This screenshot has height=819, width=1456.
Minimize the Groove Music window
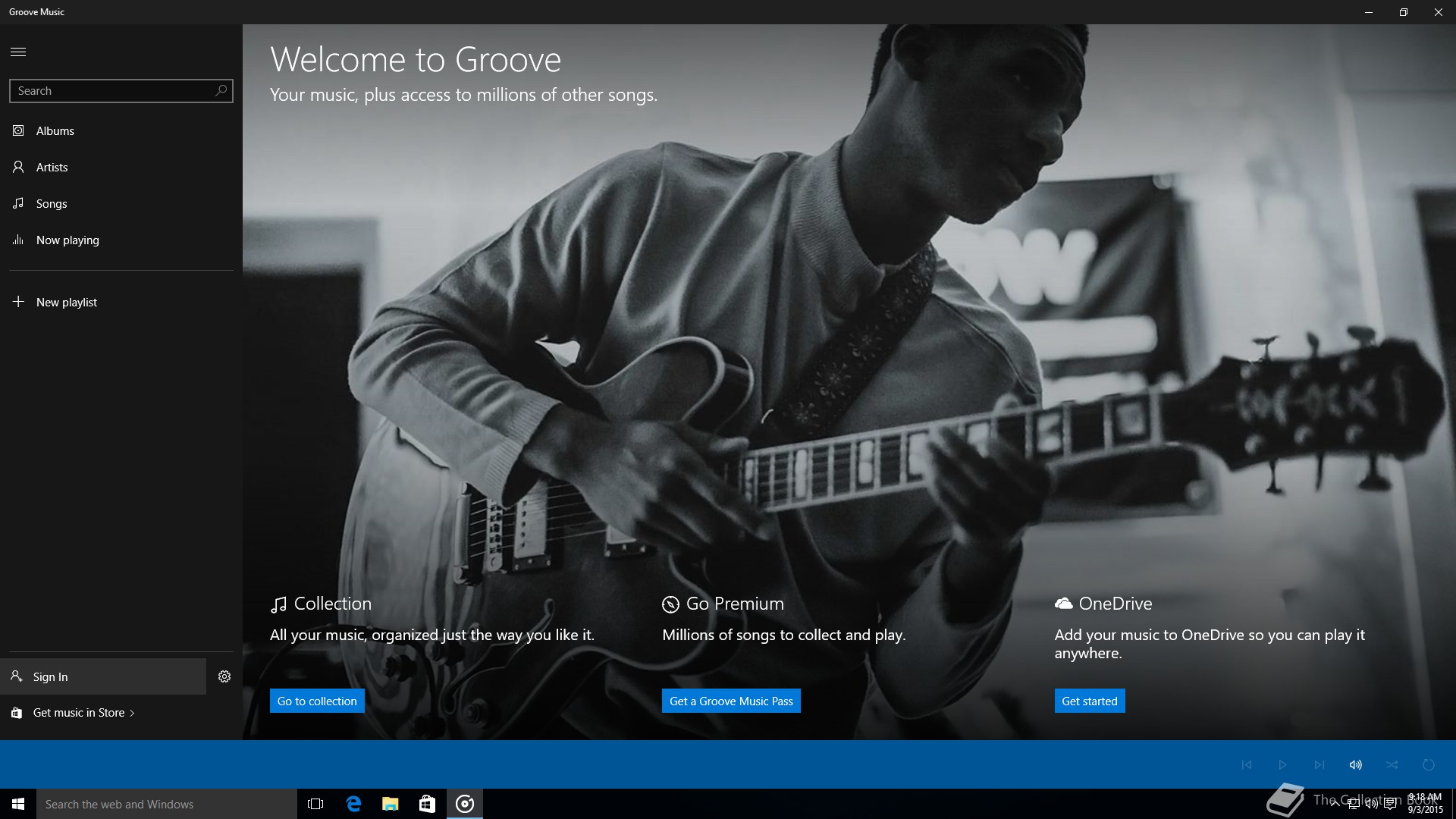(1369, 12)
